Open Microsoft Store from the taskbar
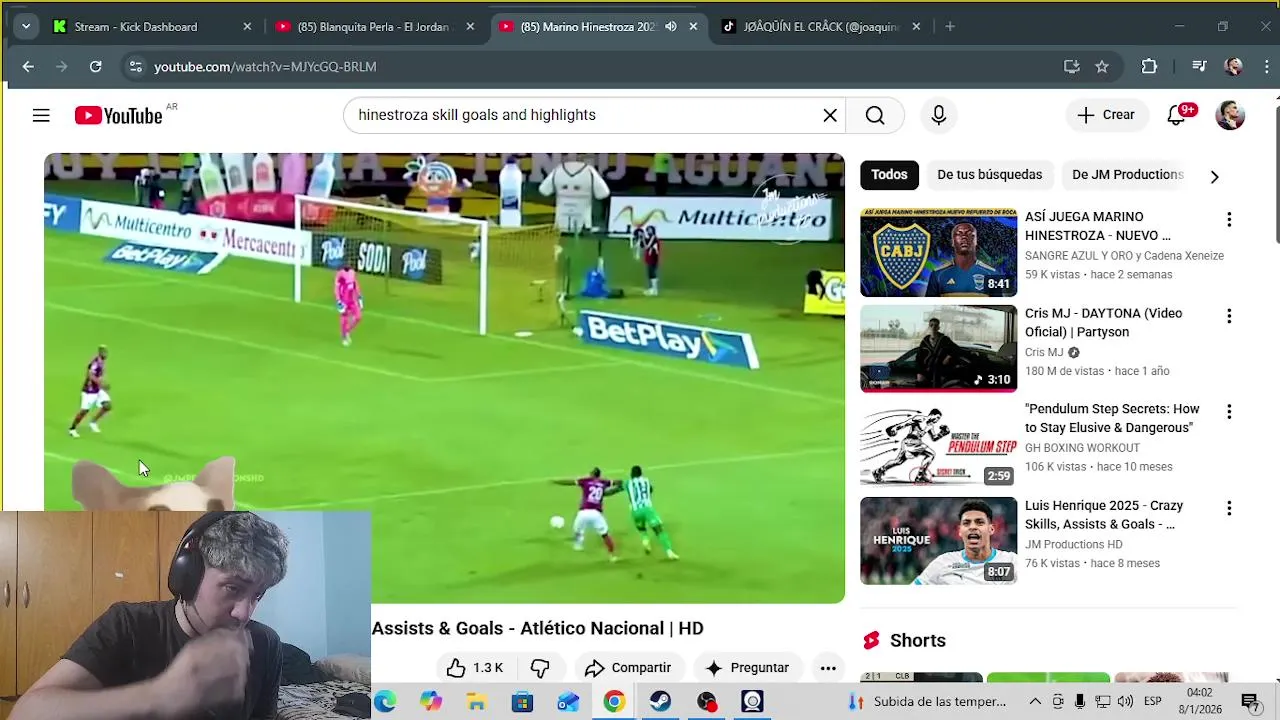 (522, 702)
